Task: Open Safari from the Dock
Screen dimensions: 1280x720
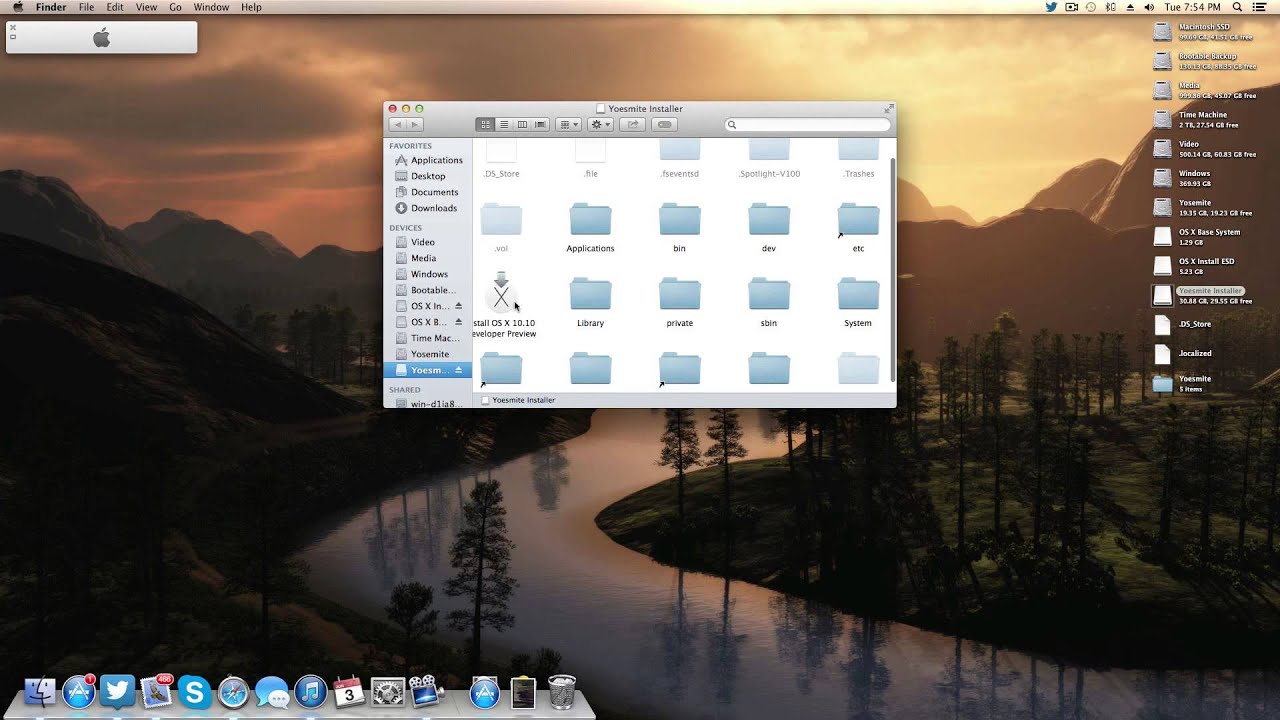Action: (233, 691)
